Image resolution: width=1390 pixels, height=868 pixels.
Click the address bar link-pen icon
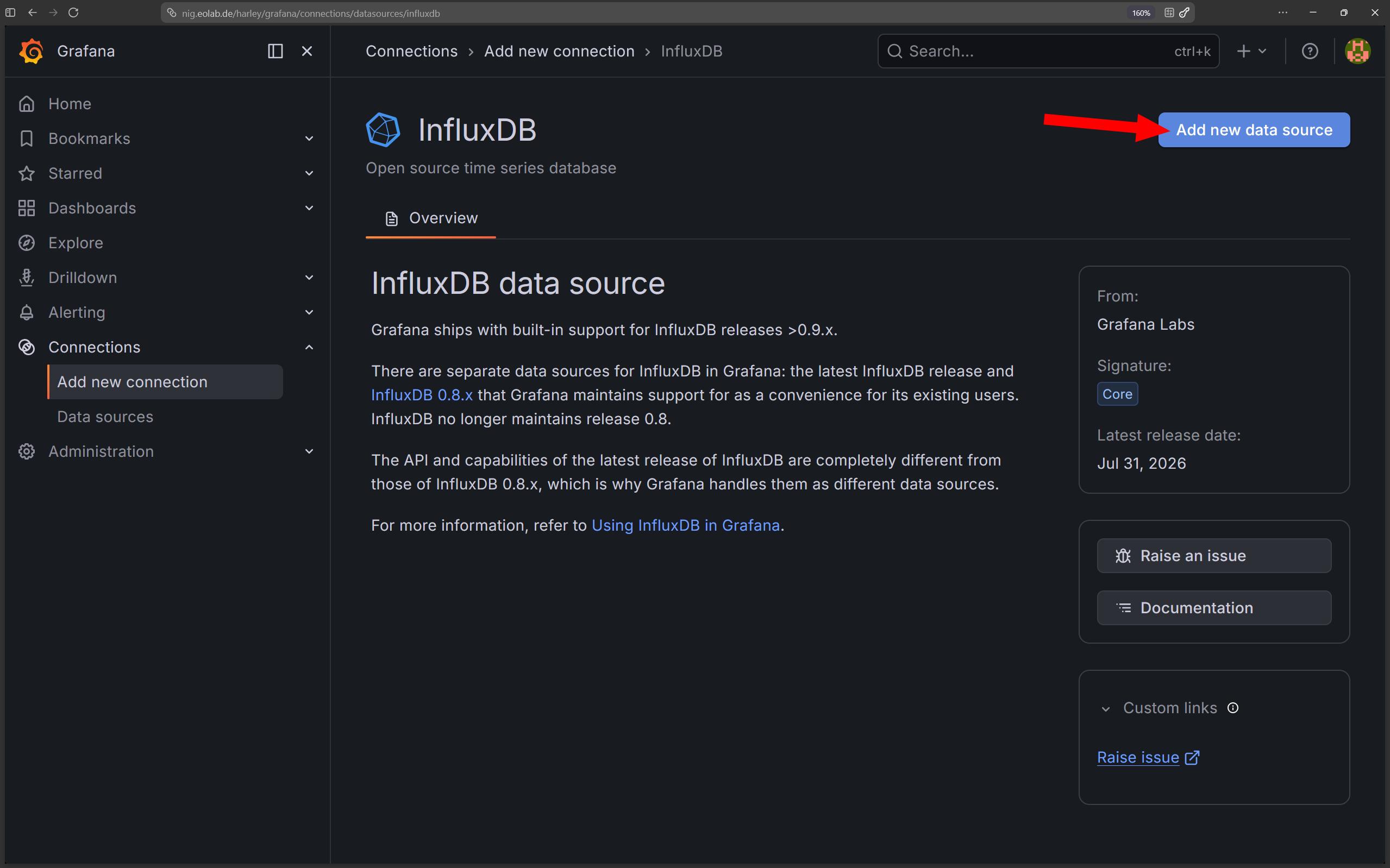[x=1184, y=12]
